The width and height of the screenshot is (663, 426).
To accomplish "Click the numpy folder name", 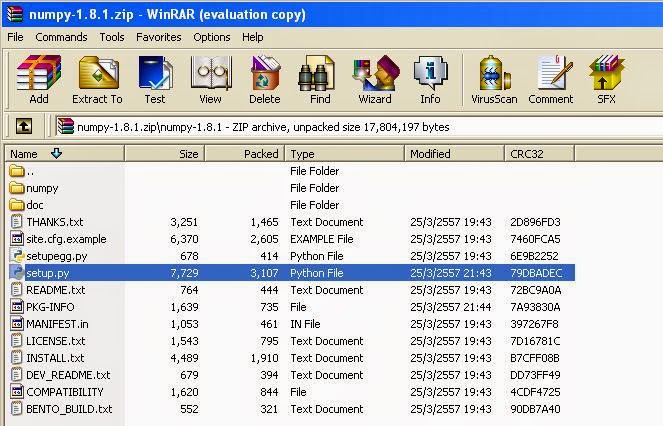I will point(42,188).
